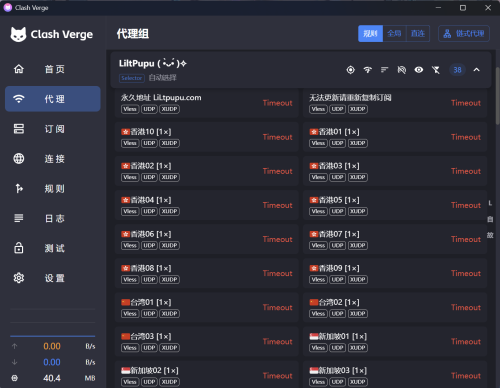Screen dimensions: 500x388
Task: Click the sort proxies icon
Action: pyautogui.click(x=385, y=70)
